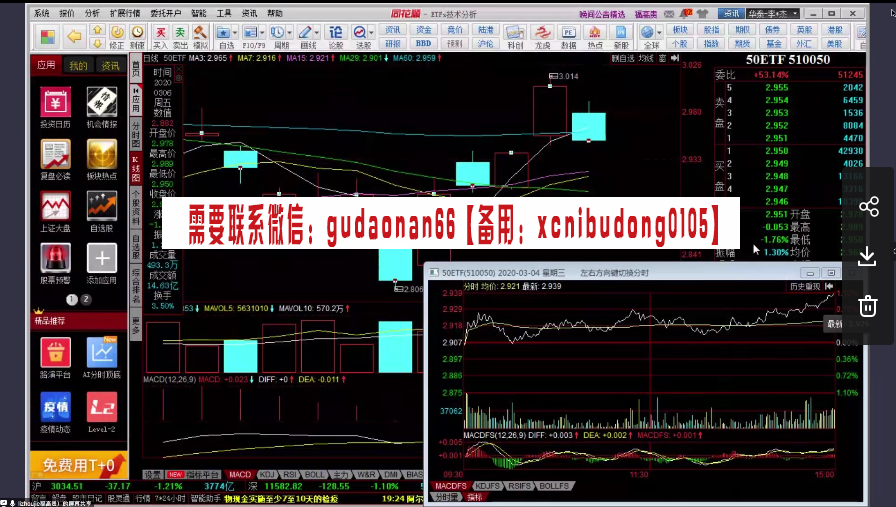
Task: Select the BOLL indicator tab
Action: coord(314,474)
